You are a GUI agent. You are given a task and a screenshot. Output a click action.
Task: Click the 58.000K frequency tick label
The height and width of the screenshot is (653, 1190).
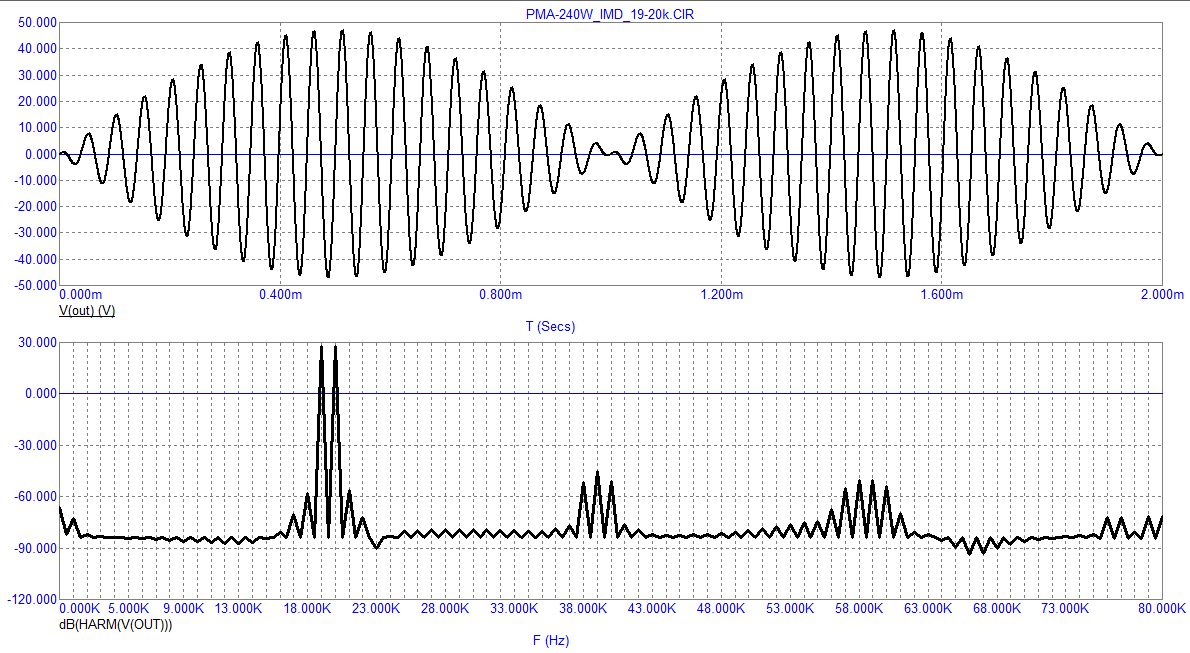click(x=859, y=609)
